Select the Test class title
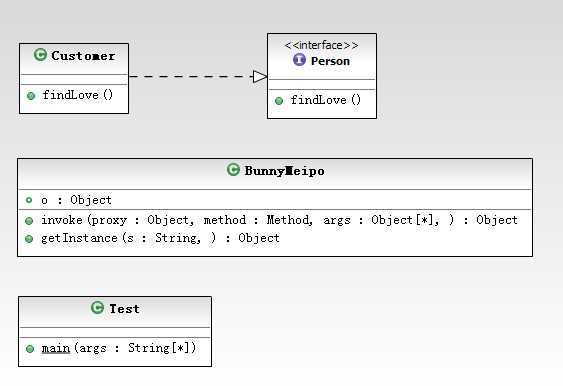This screenshot has height=386, width=563. (124, 309)
